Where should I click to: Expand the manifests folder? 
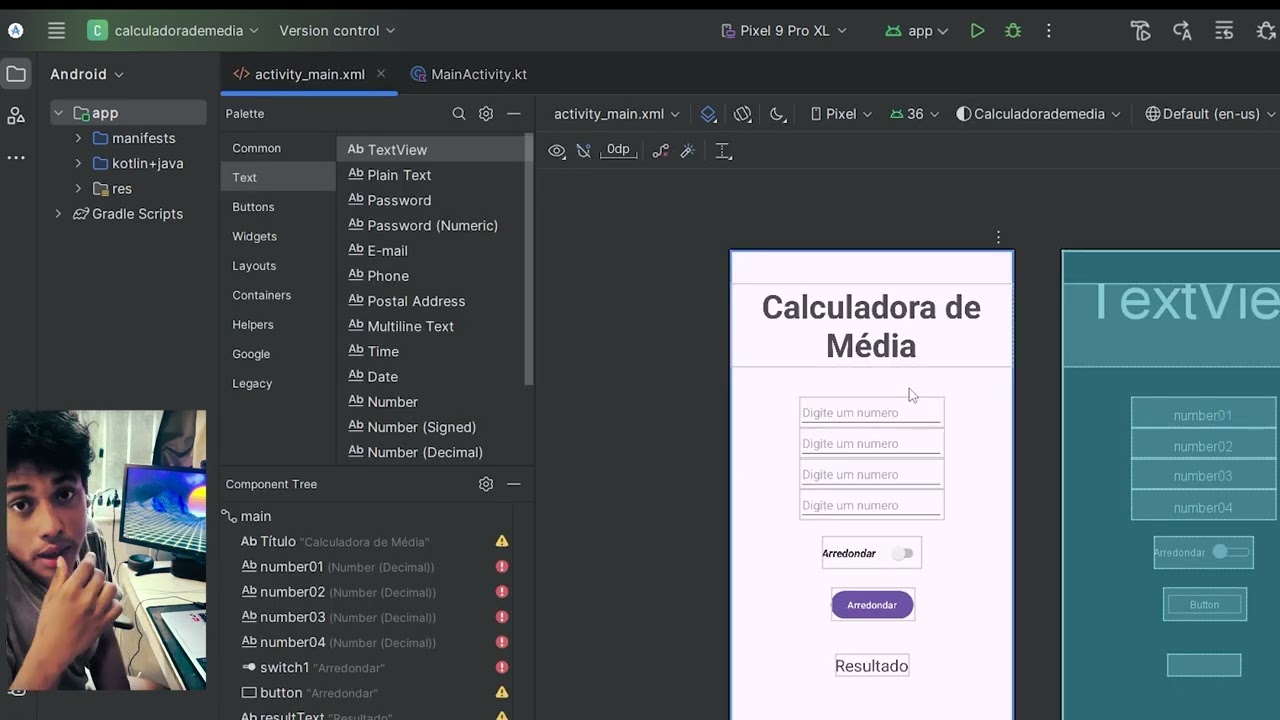(x=78, y=138)
